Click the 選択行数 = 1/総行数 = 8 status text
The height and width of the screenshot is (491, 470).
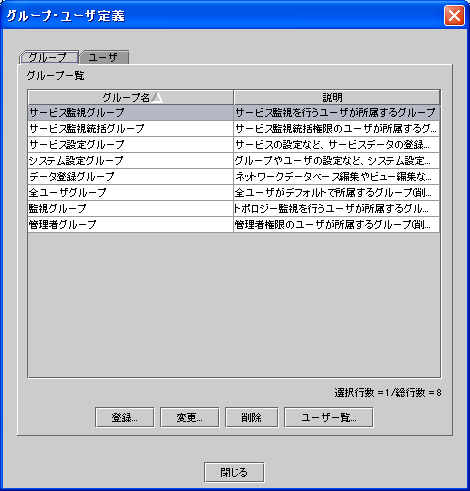(388, 393)
